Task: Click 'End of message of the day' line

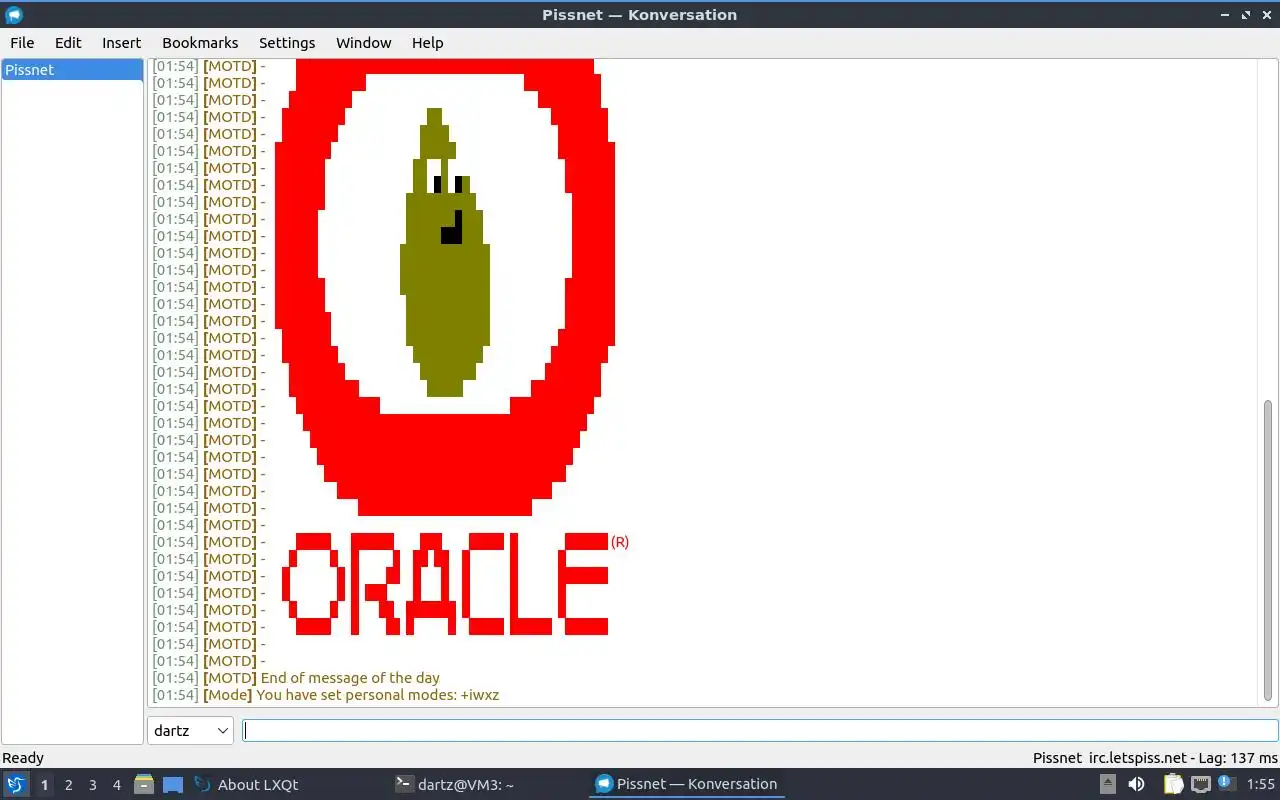Action: pyautogui.click(x=350, y=678)
